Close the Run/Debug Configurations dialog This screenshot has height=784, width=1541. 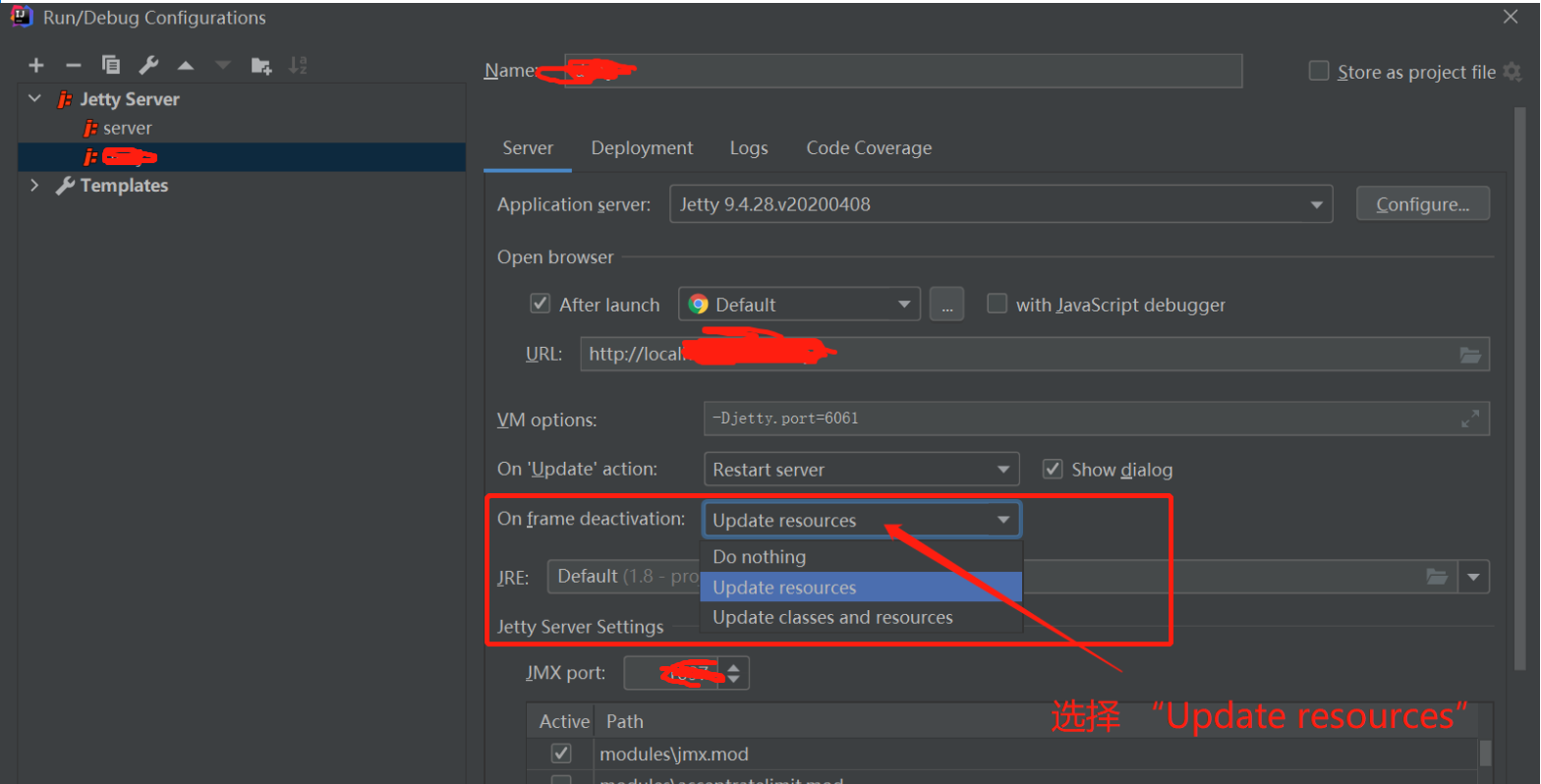[1511, 17]
